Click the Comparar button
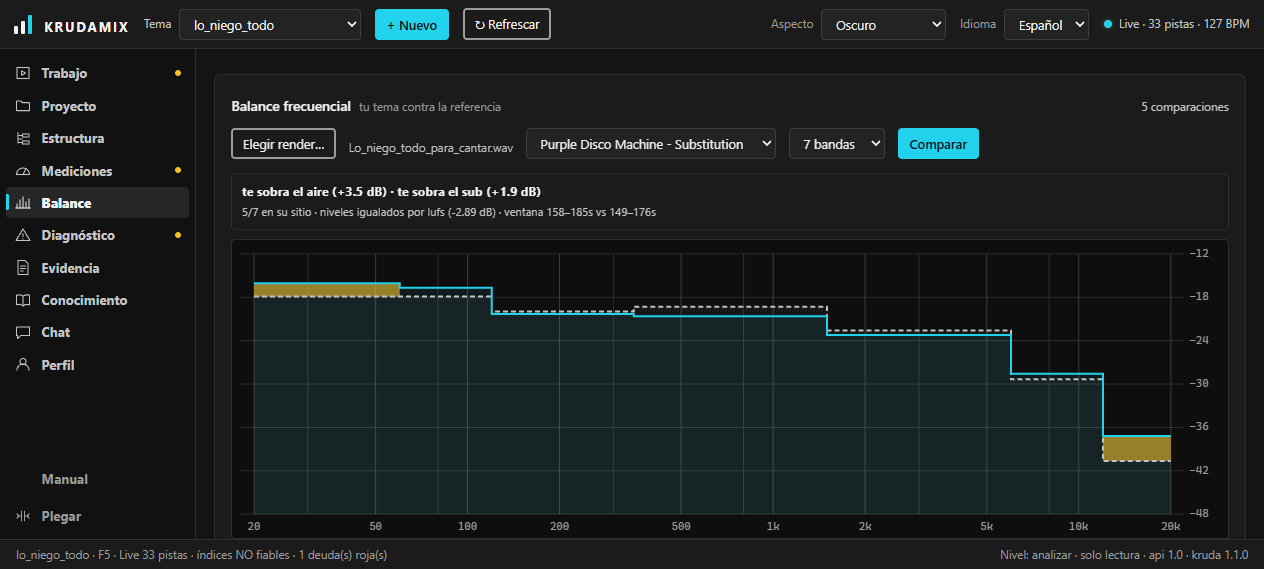Image resolution: width=1264 pixels, height=569 pixels. click(938, 144)
